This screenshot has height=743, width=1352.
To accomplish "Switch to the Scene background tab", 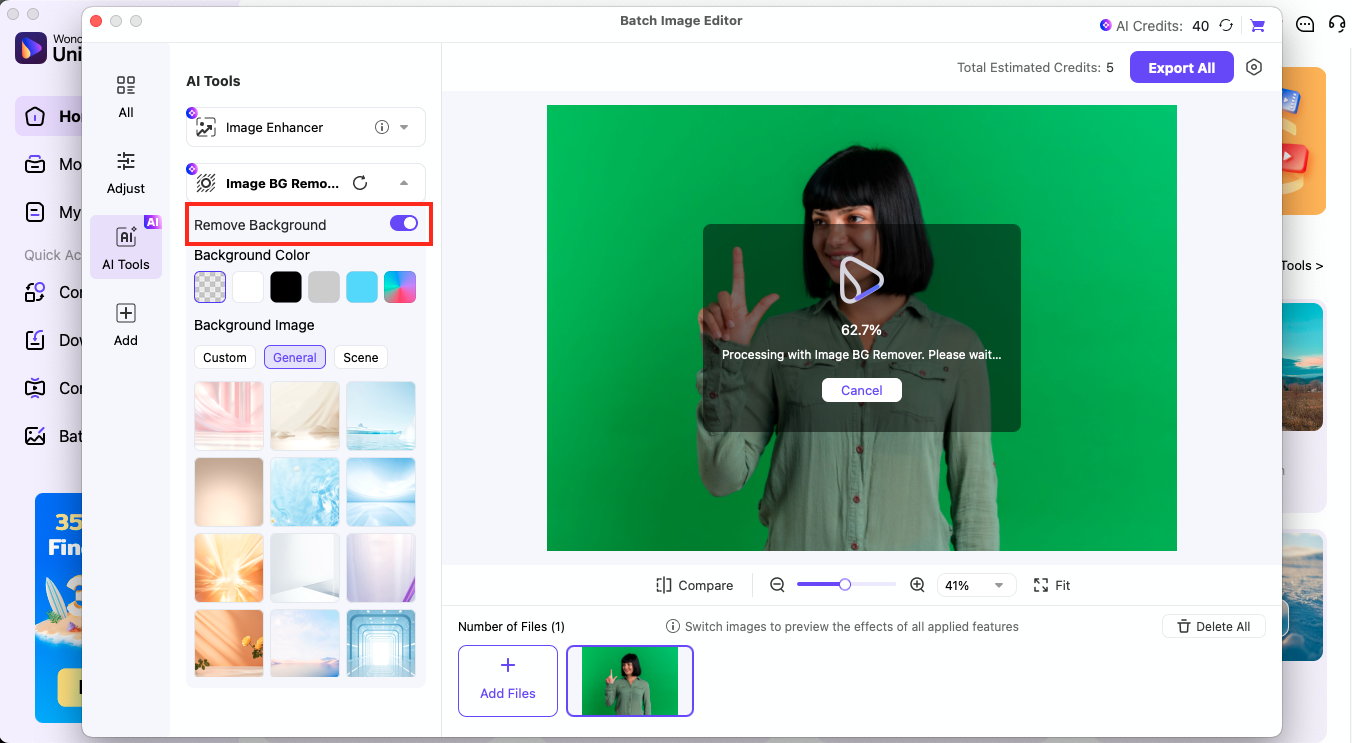I will click(361, 357).
